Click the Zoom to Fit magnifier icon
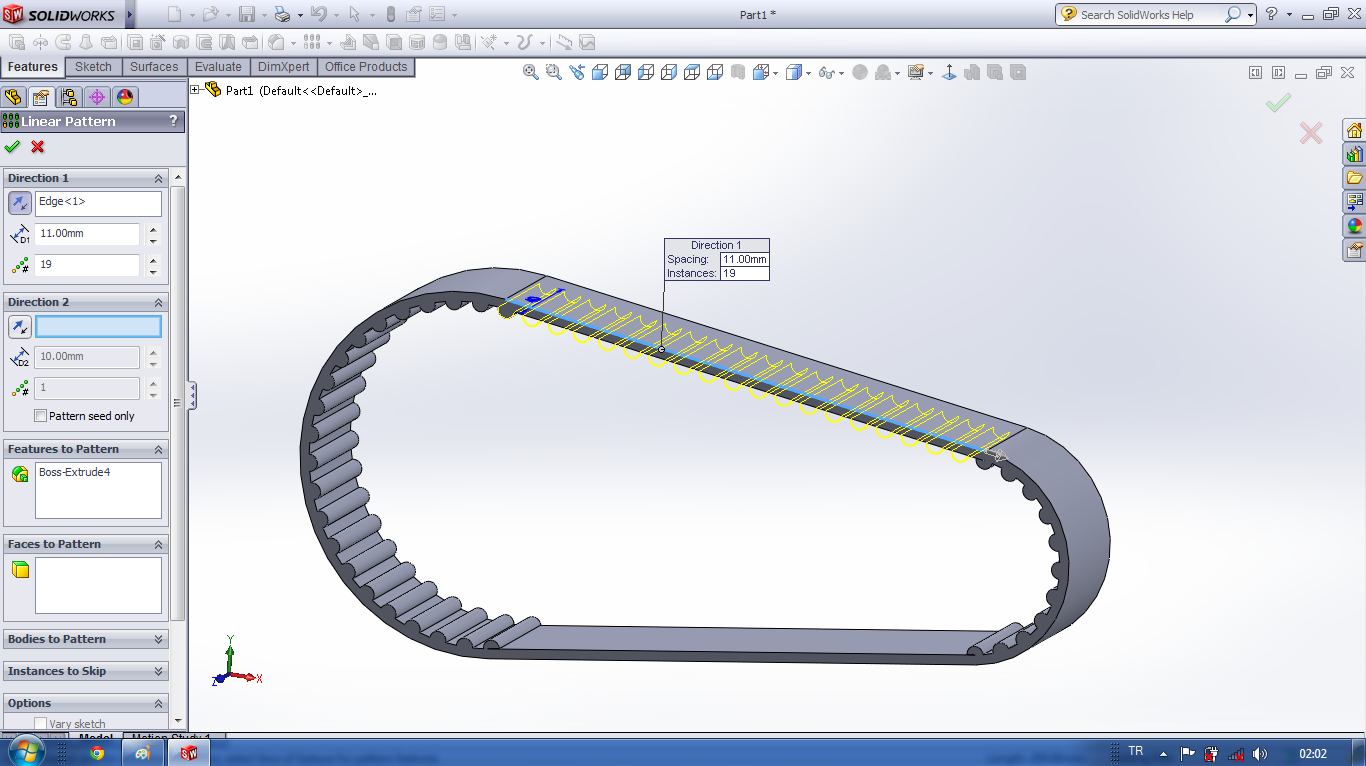This screenshot has height=766, width=1366. click(531, 72)
